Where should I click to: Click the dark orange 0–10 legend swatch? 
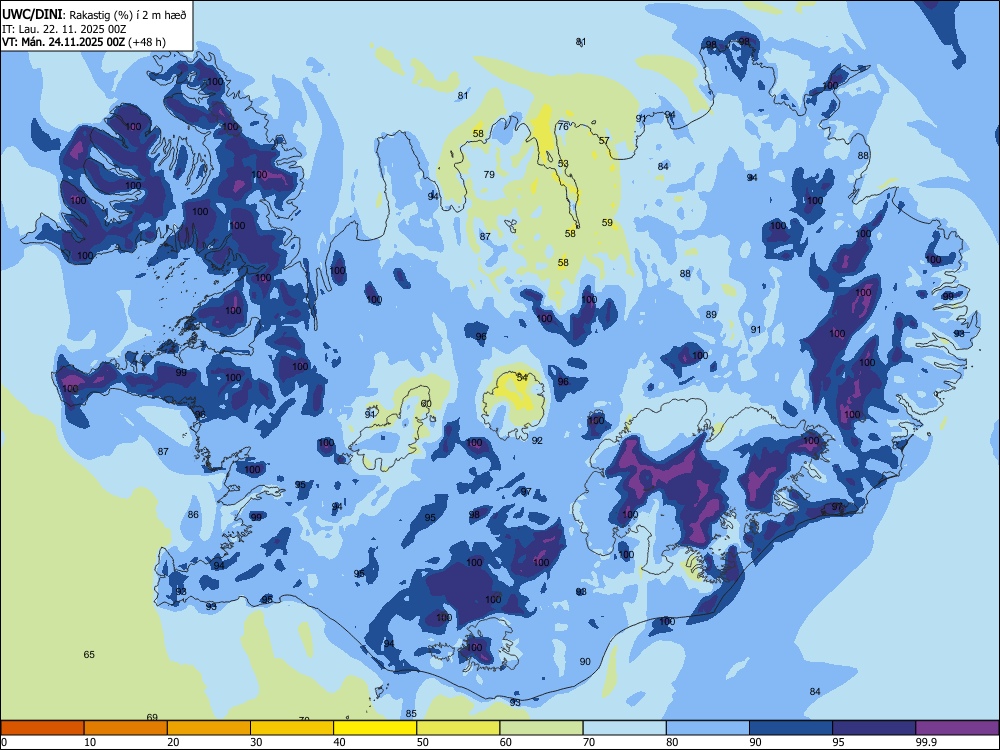(42, 728)
